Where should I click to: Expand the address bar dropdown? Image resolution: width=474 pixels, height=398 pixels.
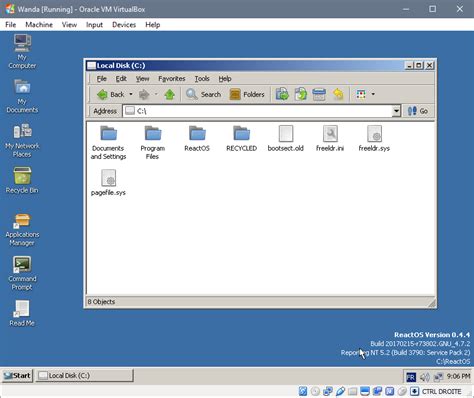(396, 111)
